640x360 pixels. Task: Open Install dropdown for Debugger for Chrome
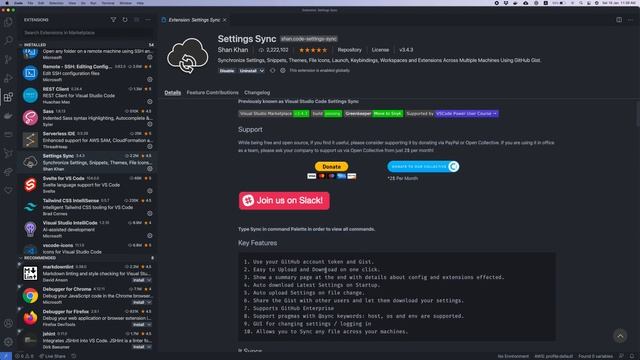149,302
